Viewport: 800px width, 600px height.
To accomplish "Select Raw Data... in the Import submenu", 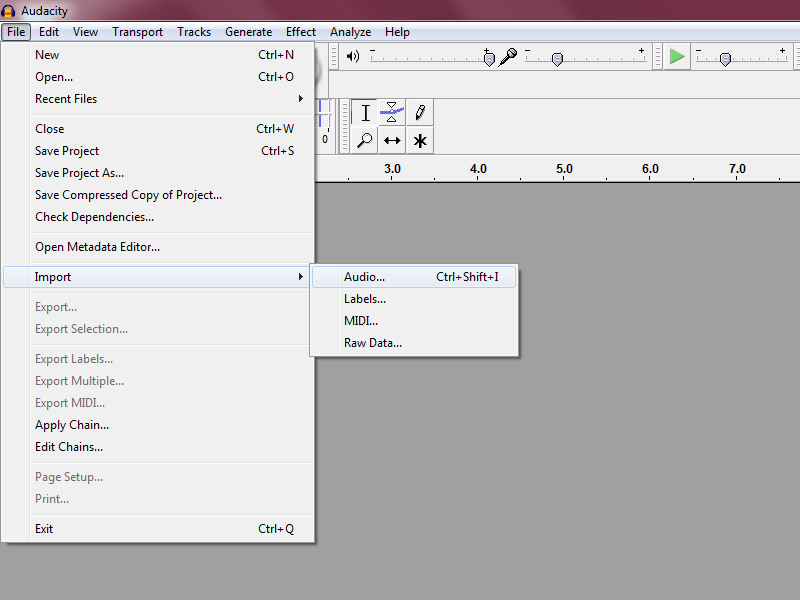I will pyautogui.click(x=414, y=342).
